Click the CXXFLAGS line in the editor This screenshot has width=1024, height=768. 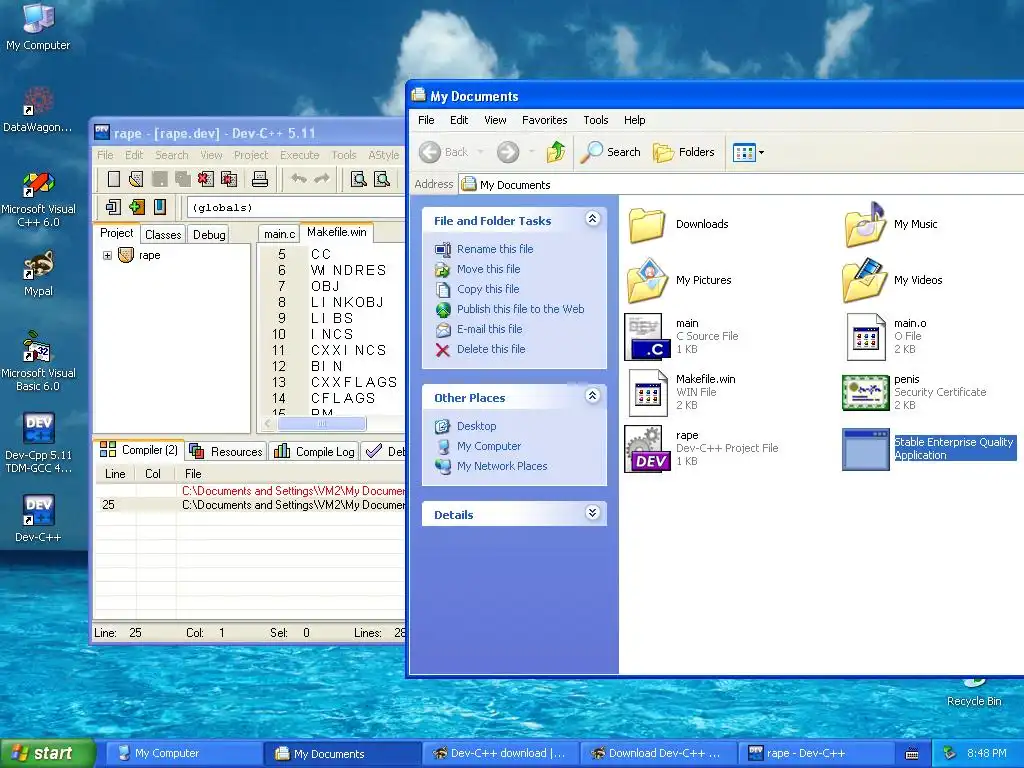353,382
